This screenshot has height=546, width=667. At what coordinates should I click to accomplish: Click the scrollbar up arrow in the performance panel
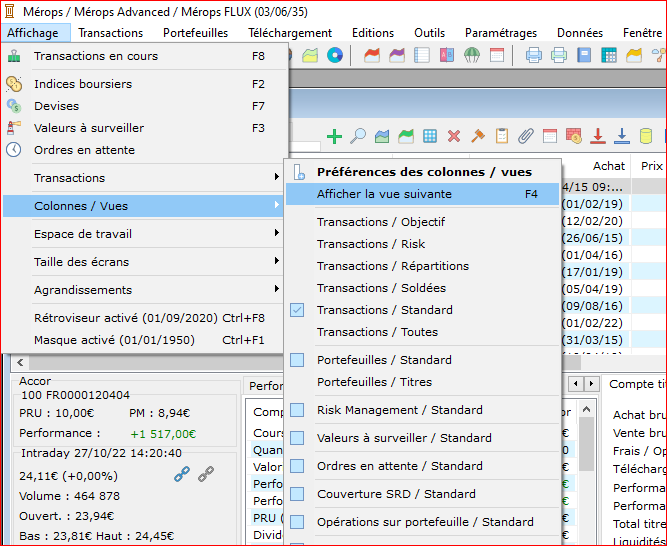[587, 410]
